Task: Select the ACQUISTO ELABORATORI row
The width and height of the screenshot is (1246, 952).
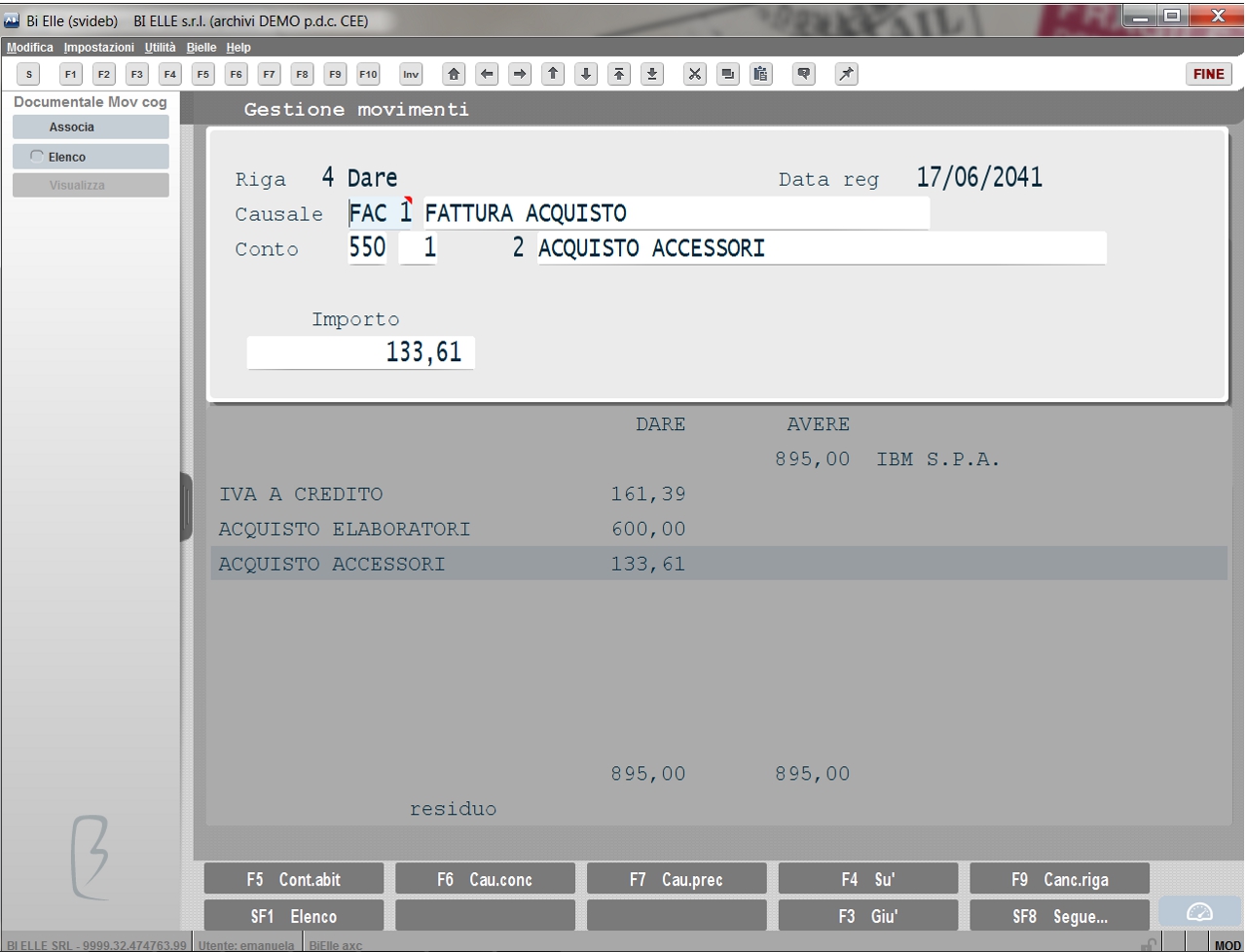Action: click(x=718, y=529)
